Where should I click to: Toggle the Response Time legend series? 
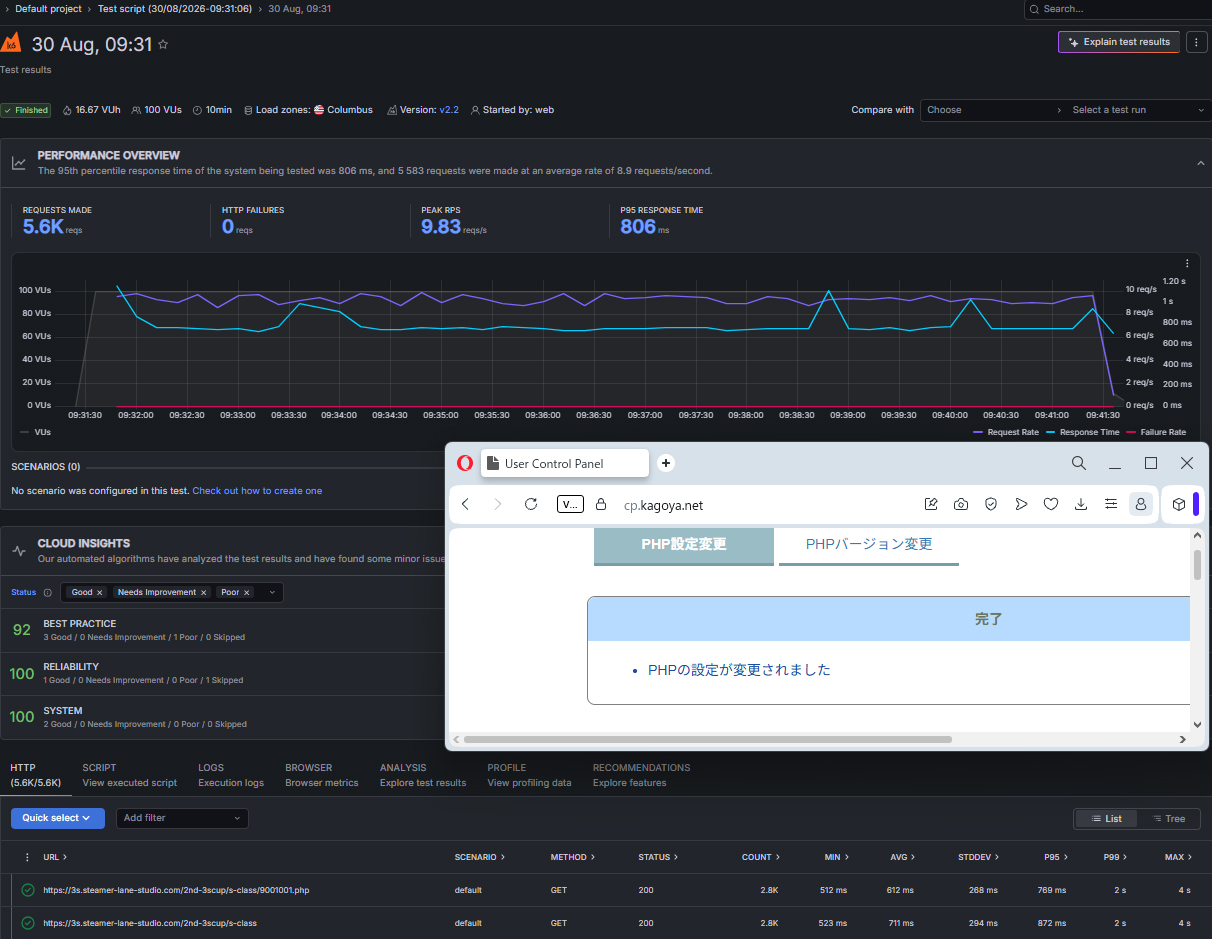tap(1083, 432)
